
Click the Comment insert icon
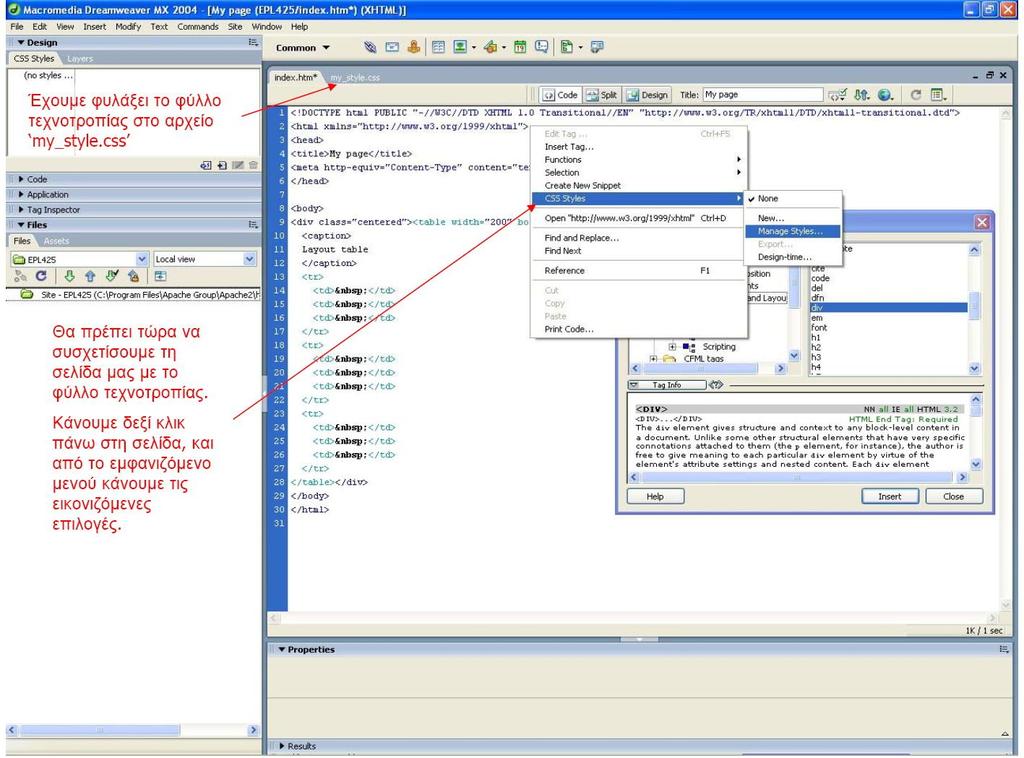(541, 47)
